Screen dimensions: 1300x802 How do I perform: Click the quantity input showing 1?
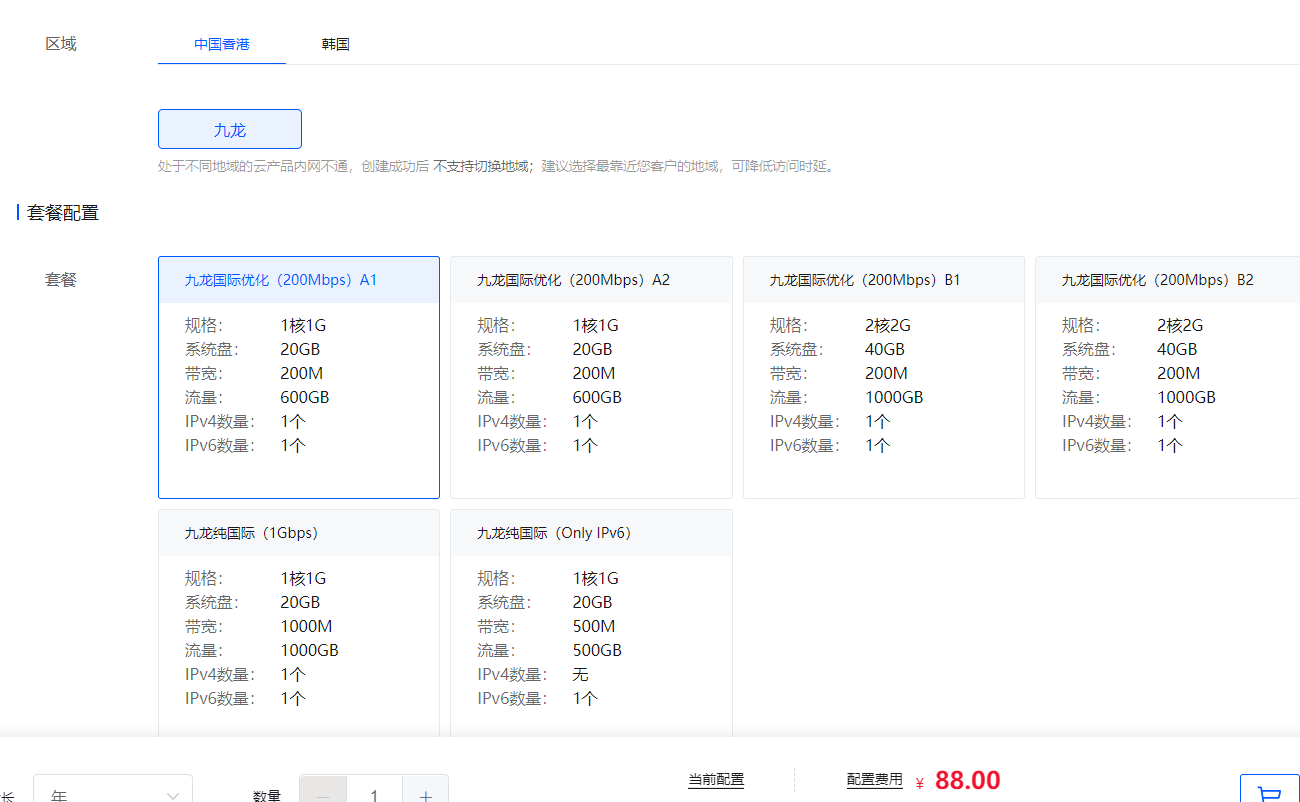tap(374, 795)
